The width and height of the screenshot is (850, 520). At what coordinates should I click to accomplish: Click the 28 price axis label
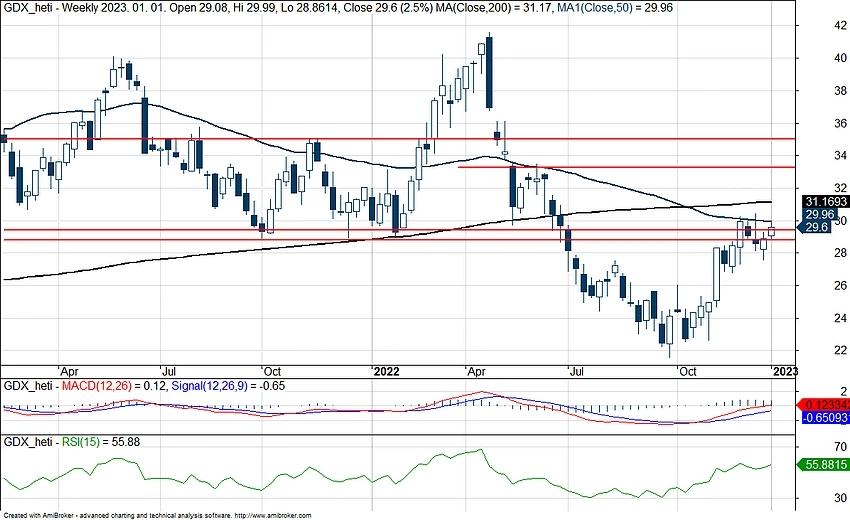pyautogui.click(x=840, y=253)
